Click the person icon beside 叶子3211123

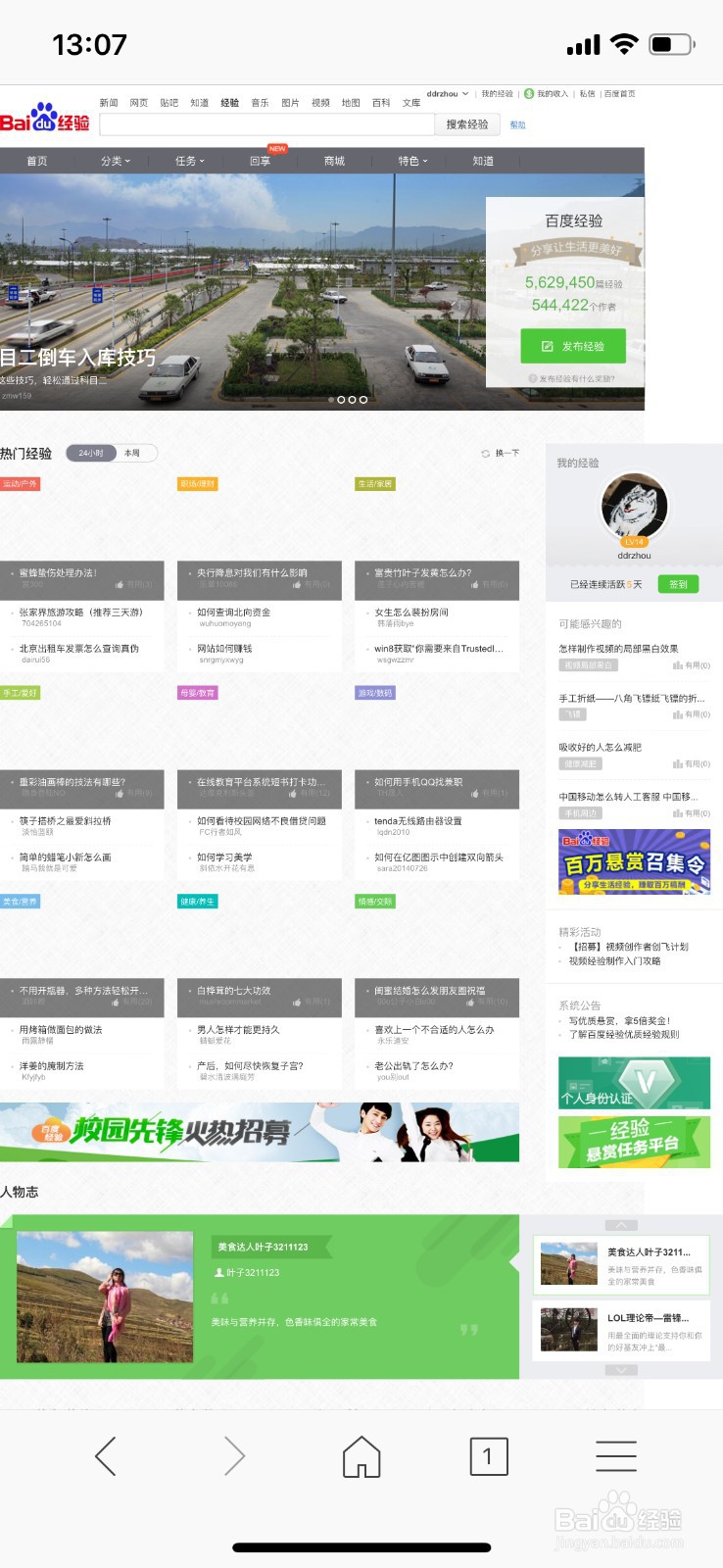coord(218,1273)
